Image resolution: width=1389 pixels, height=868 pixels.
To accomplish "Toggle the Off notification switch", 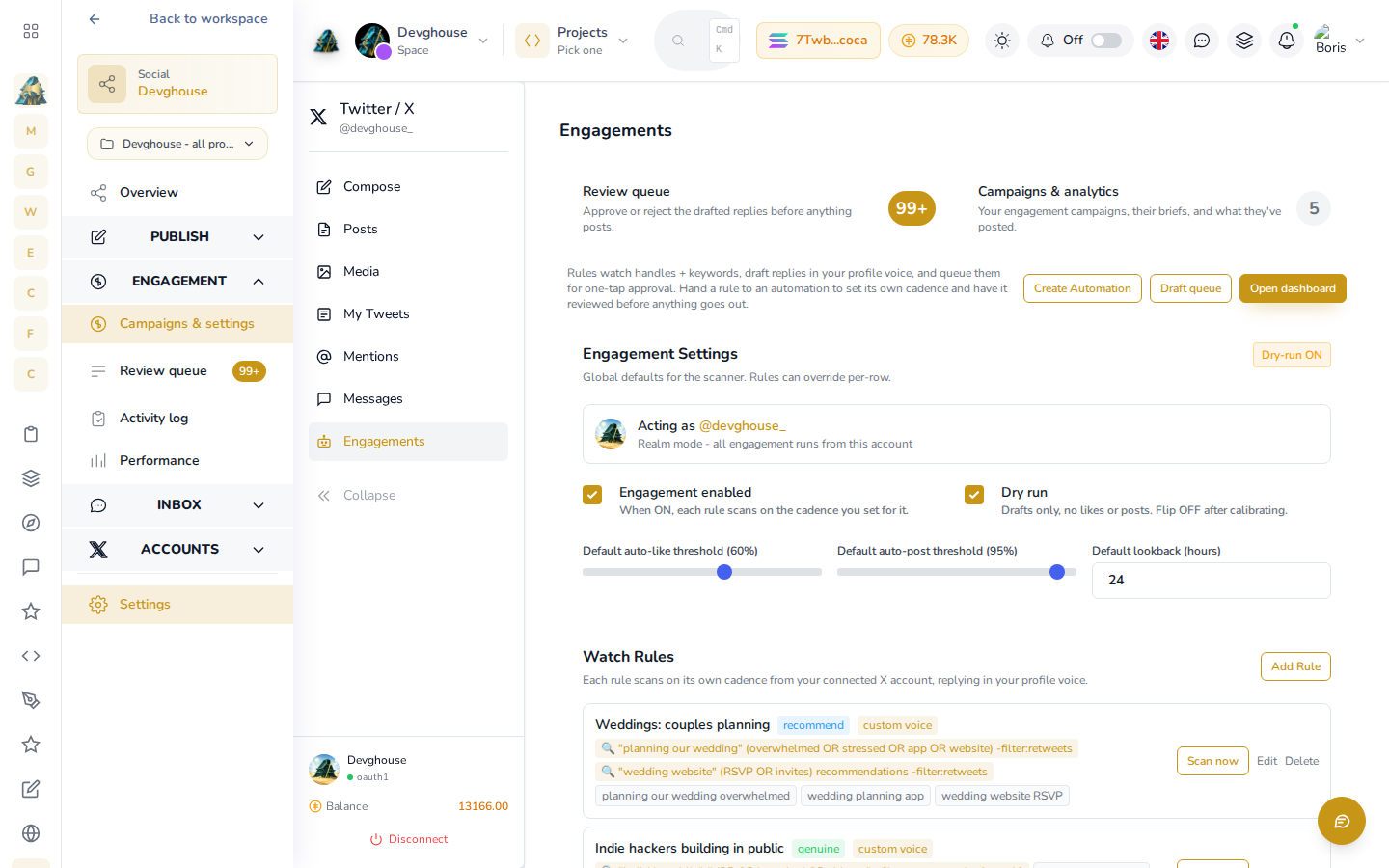I will [x=1106, y=41].
